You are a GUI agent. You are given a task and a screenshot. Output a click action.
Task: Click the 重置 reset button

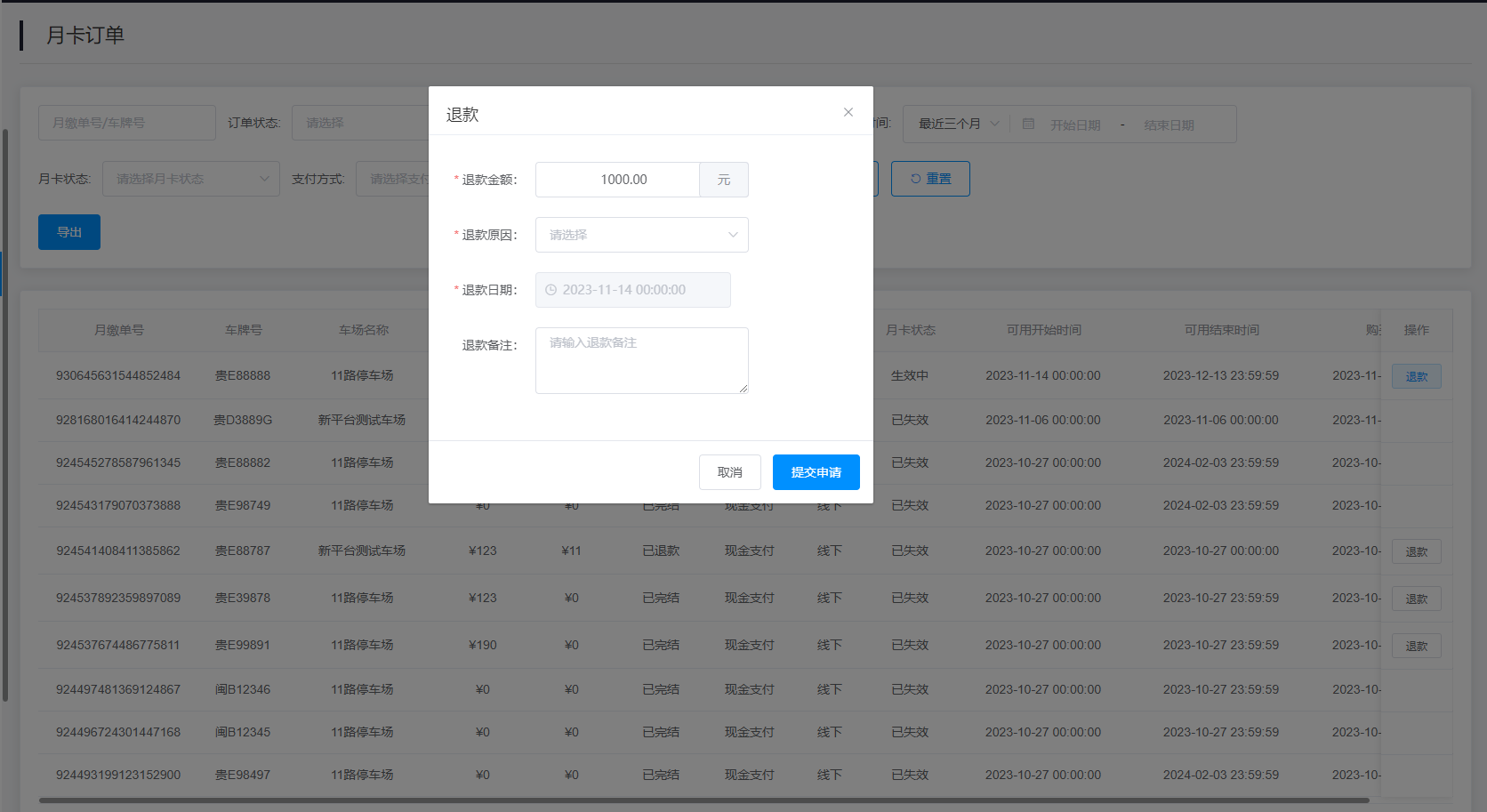coord(929,179)
